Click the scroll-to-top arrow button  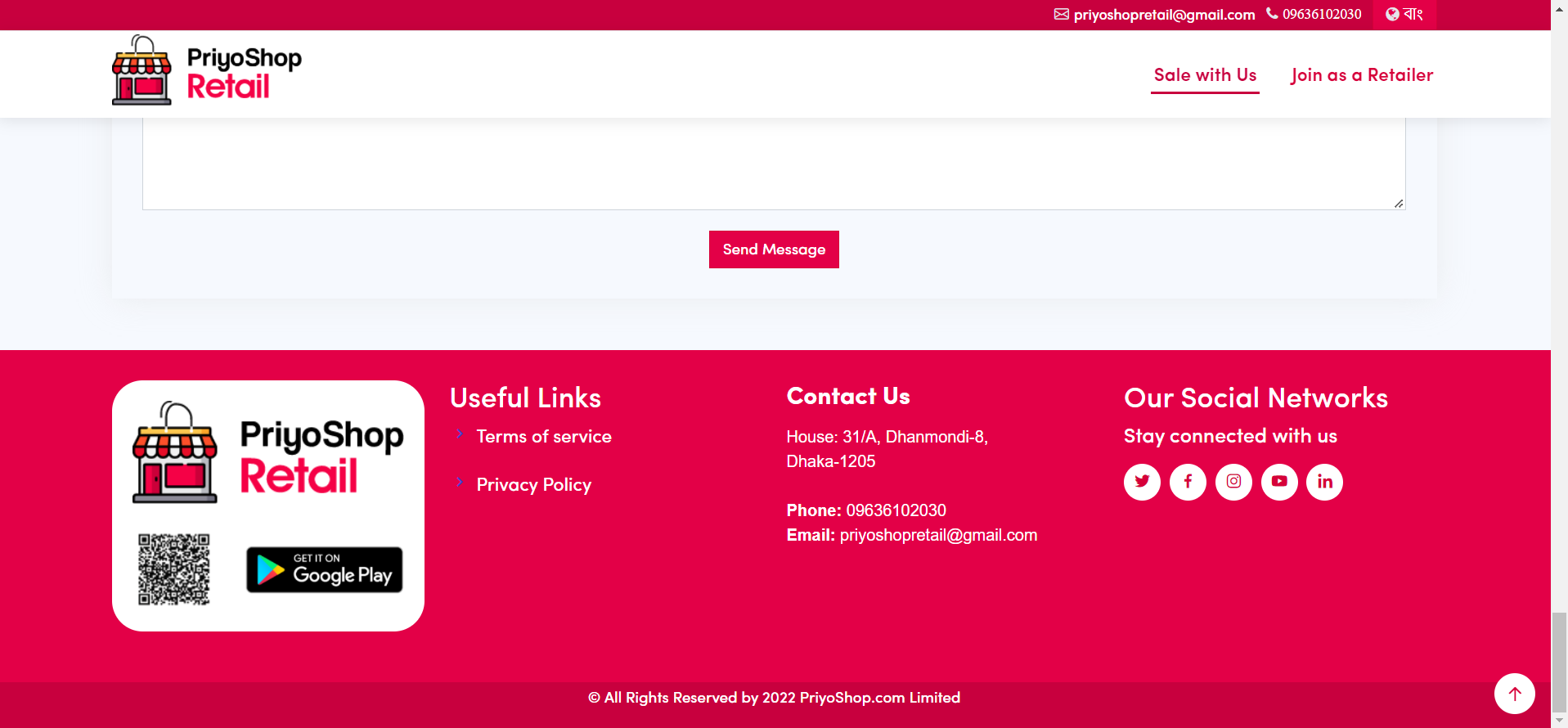point(1514,694)
